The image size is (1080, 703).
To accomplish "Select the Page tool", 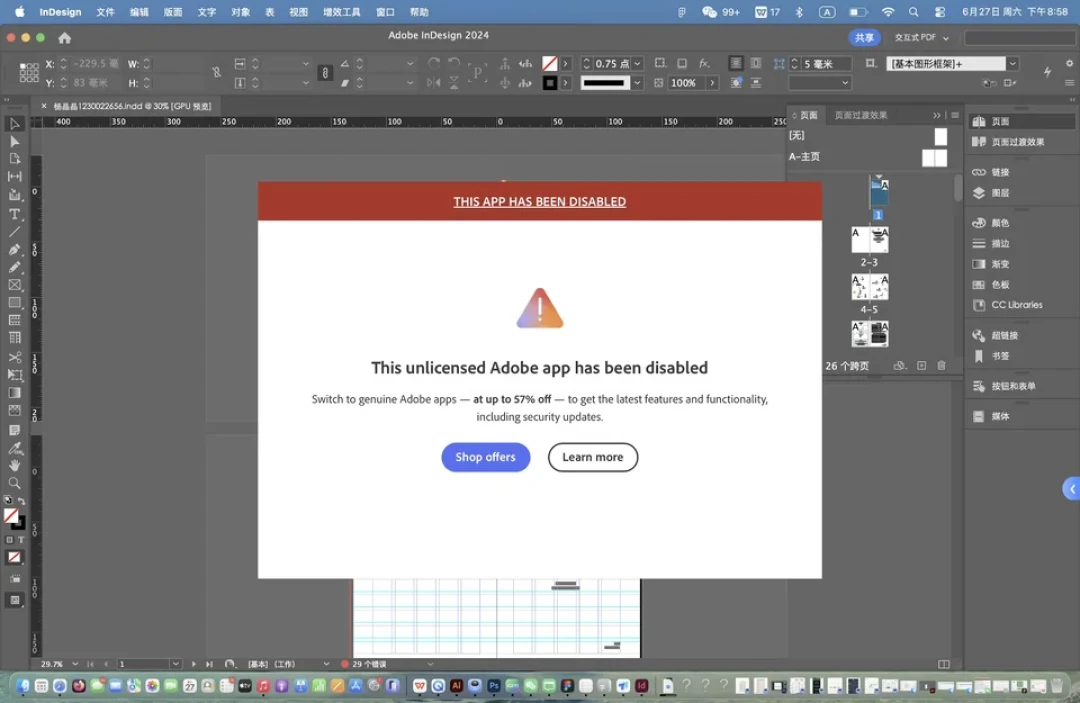I will tap(14, 159).
